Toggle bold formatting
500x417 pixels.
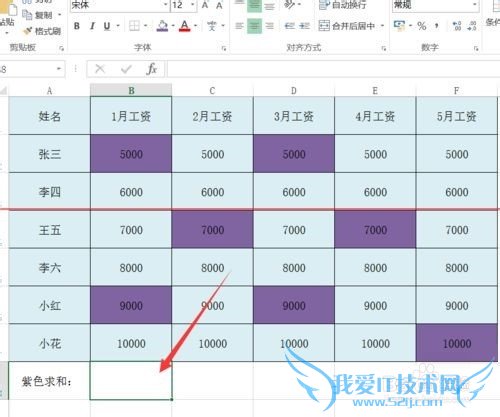point(77,26)
